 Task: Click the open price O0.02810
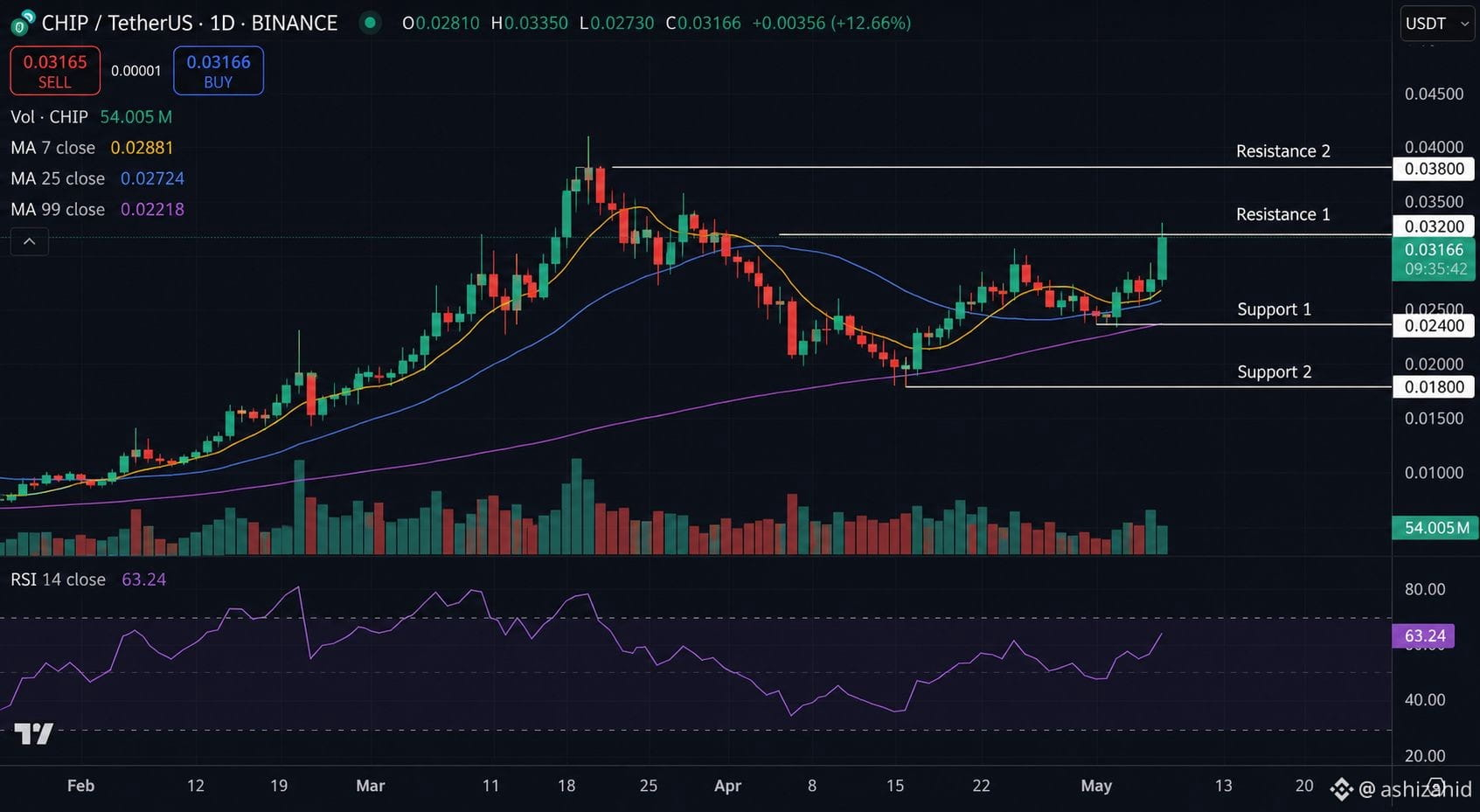tap(441, 23)
